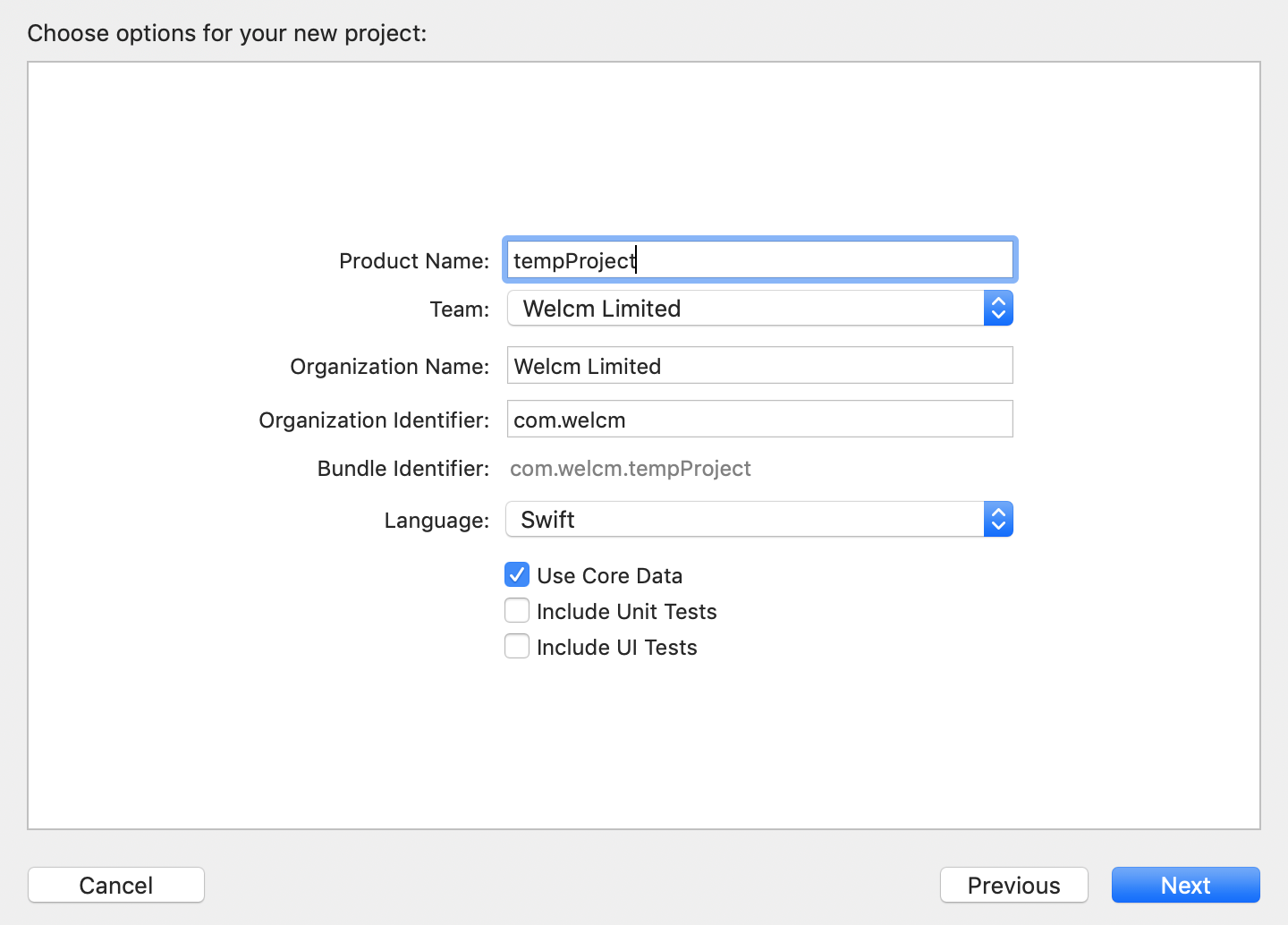Viewport: 1288px width, 925px height.
Task: Click the greyed com.welcm.tempProject bundle identifier
Action: [x=630, y=469]
